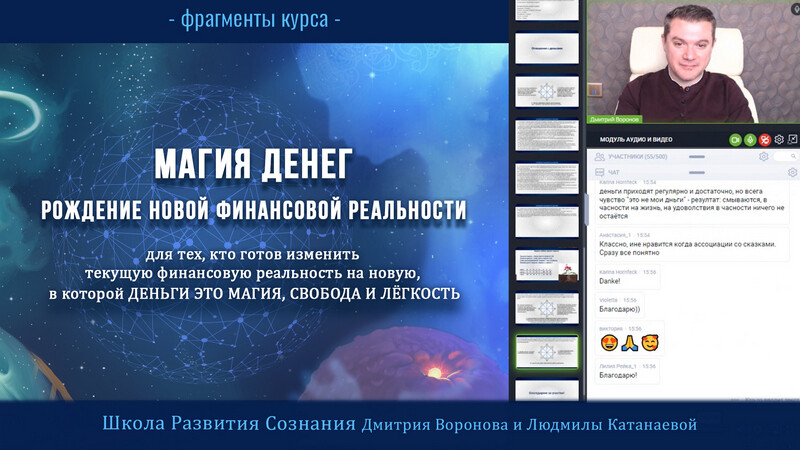This screenshot has height=450, width=800.
Task: Open audio and video module settings gear
Action: click(779, 140)
